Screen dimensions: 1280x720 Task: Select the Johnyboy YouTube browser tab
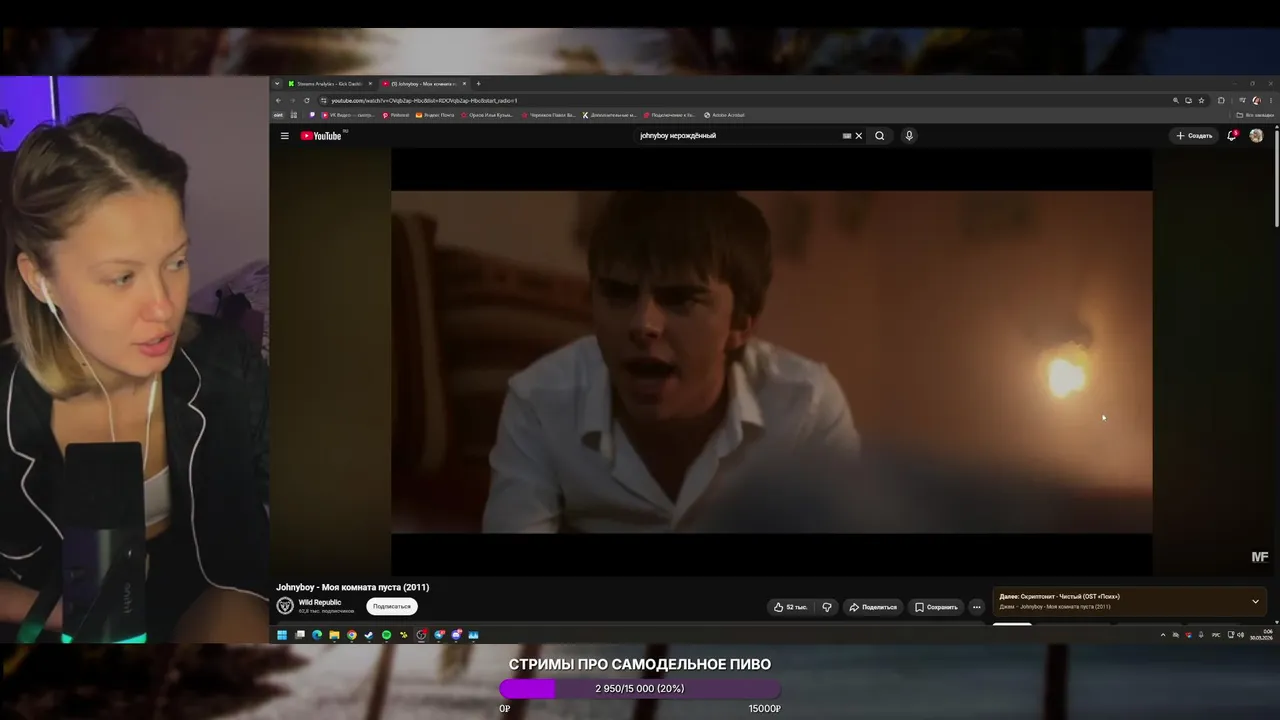pos(424,84)
